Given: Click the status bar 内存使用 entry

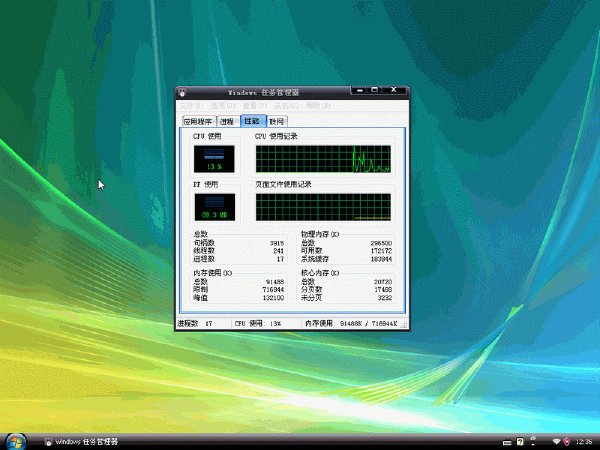Looking at the screenshot, I should 351,324.
